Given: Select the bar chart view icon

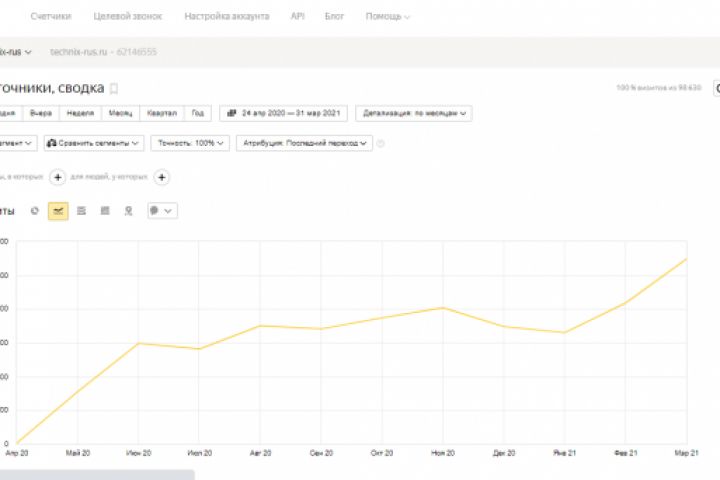Looking at the screenshot, I should coord(104,211).
